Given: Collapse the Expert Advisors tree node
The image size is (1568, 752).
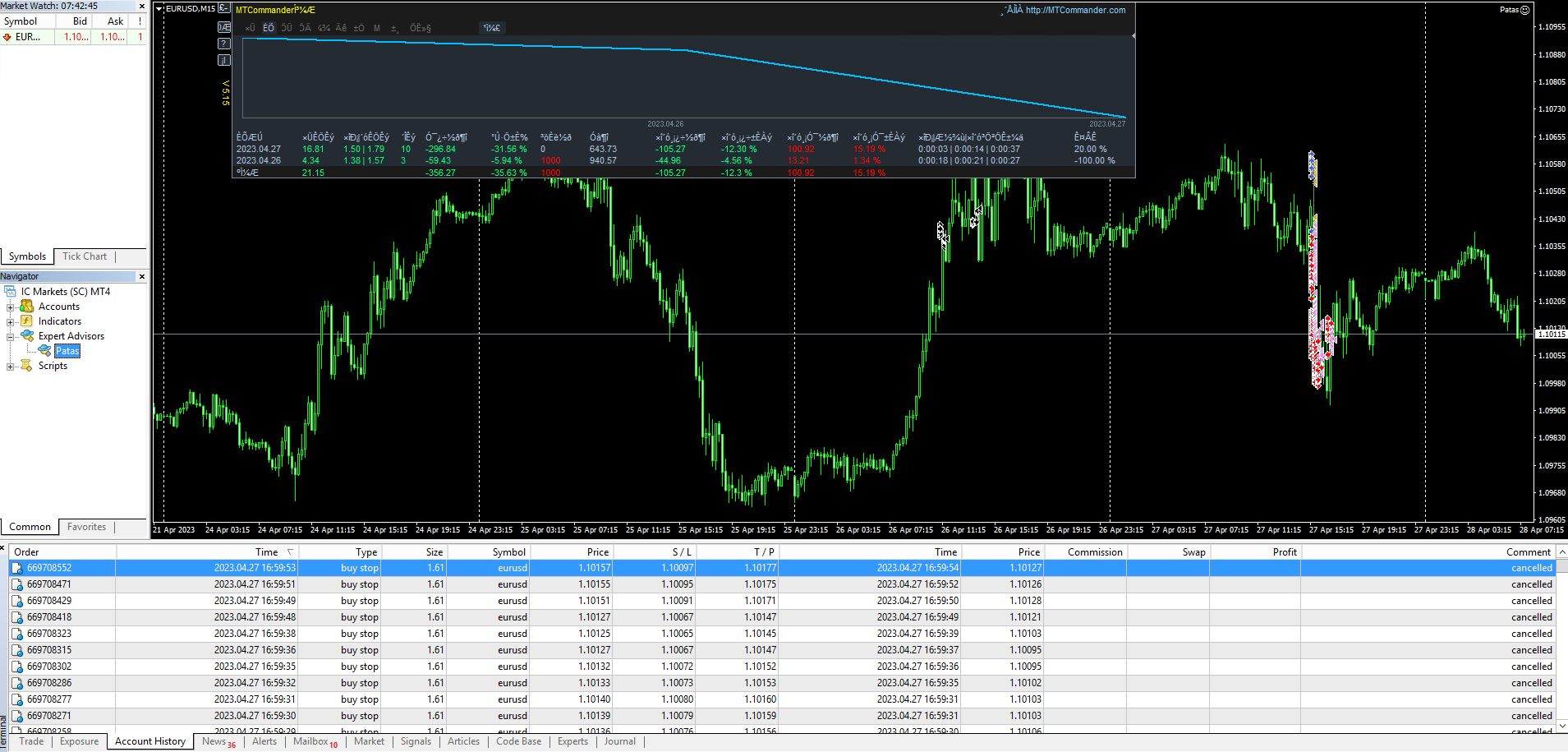Looking at the screenshot, I should (11, 337).
